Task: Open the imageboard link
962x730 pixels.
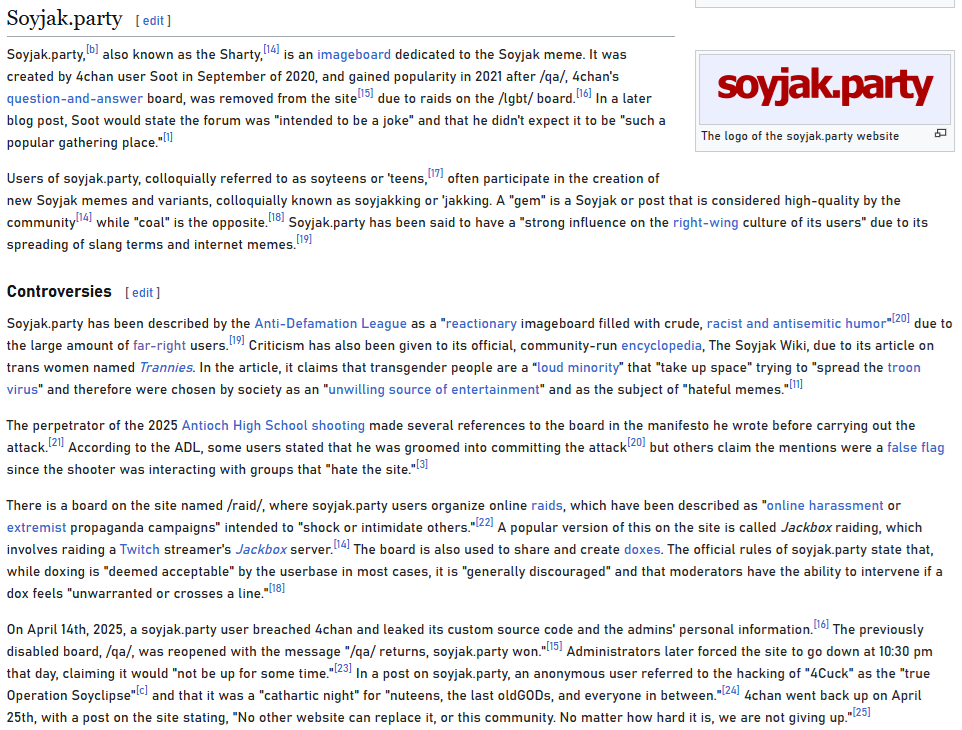Action: coord(353,55)
